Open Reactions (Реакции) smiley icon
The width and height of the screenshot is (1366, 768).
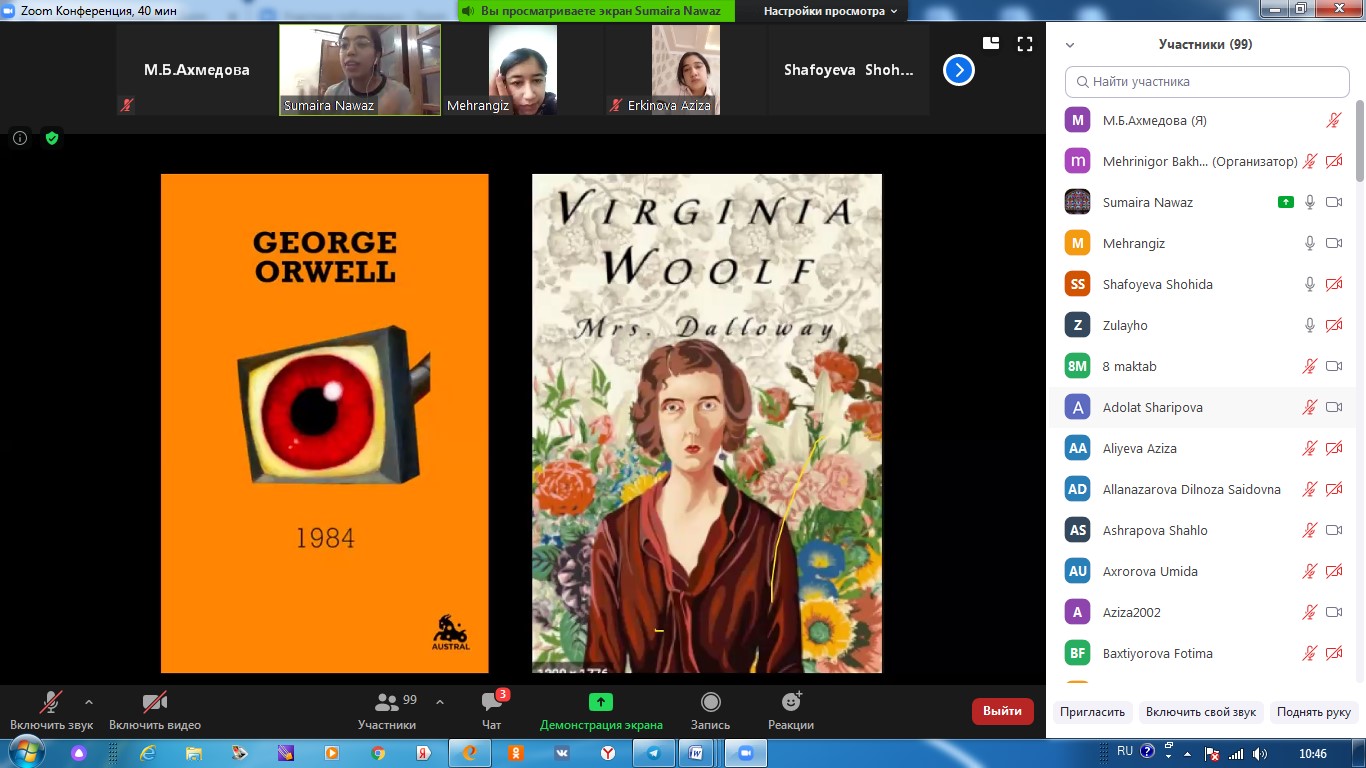coord(790,702)
